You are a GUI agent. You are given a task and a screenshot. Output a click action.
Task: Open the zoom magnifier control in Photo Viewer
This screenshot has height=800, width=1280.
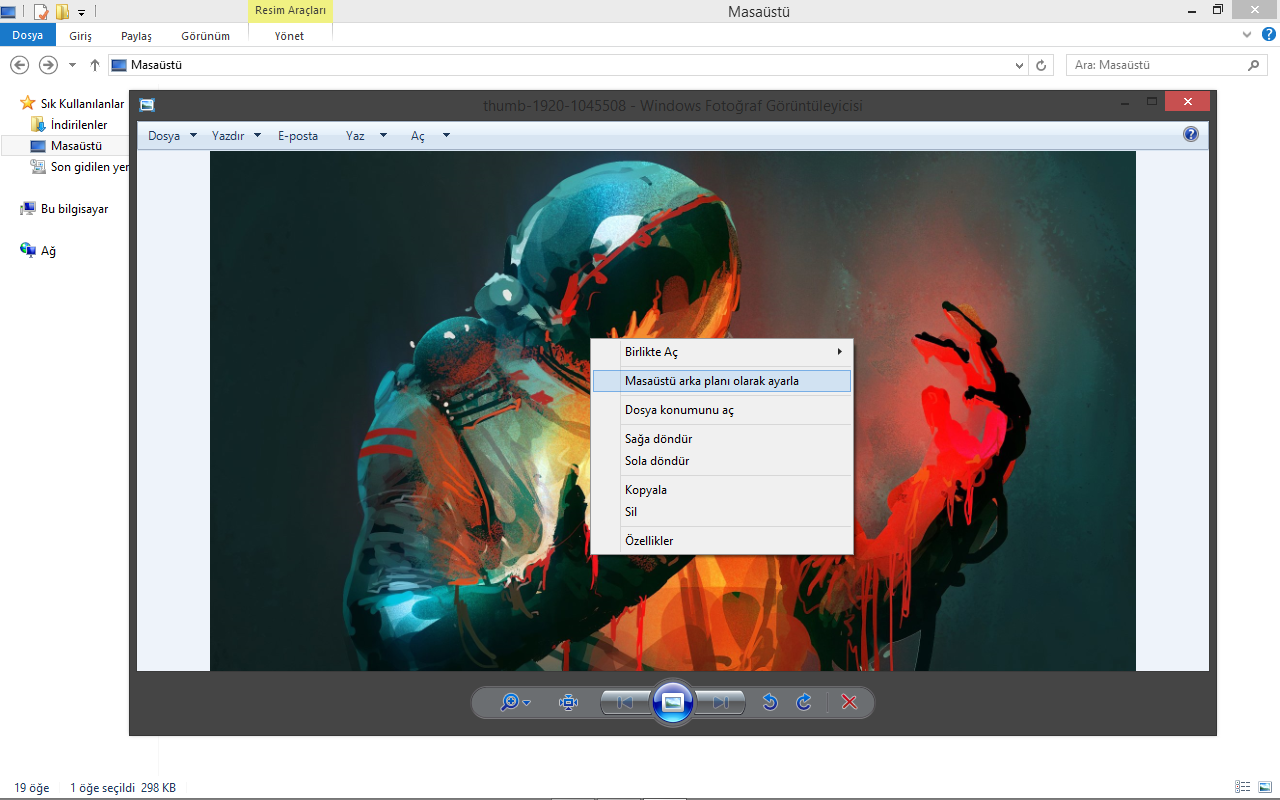(515, 702)
